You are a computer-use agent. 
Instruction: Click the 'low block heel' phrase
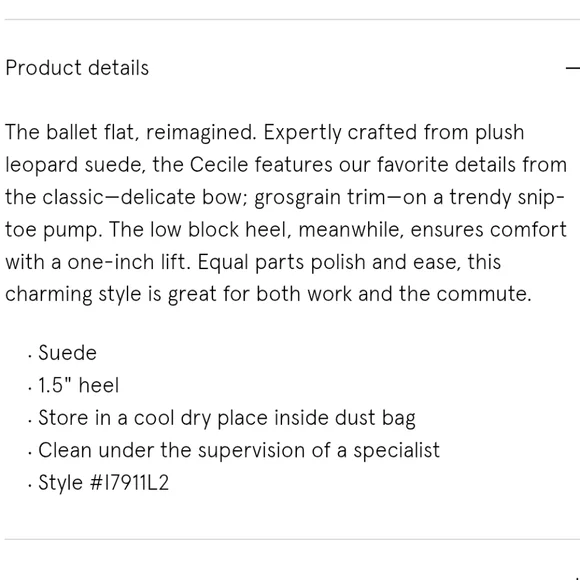point(219,229)
